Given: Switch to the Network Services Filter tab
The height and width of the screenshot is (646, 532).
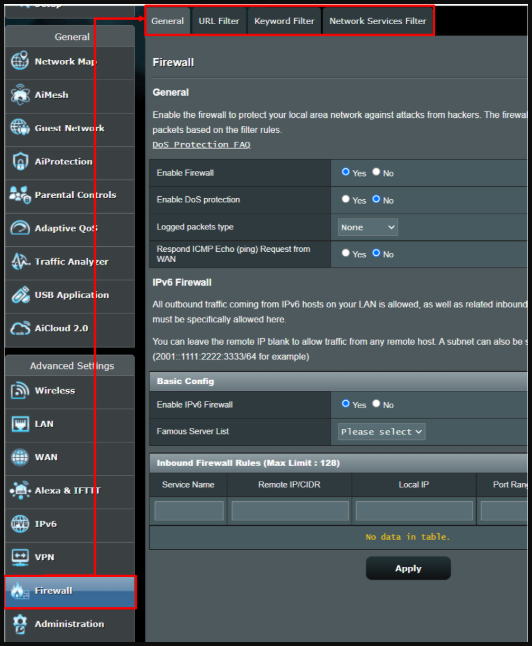Looking at the screenshot, I should coord(377,21).
